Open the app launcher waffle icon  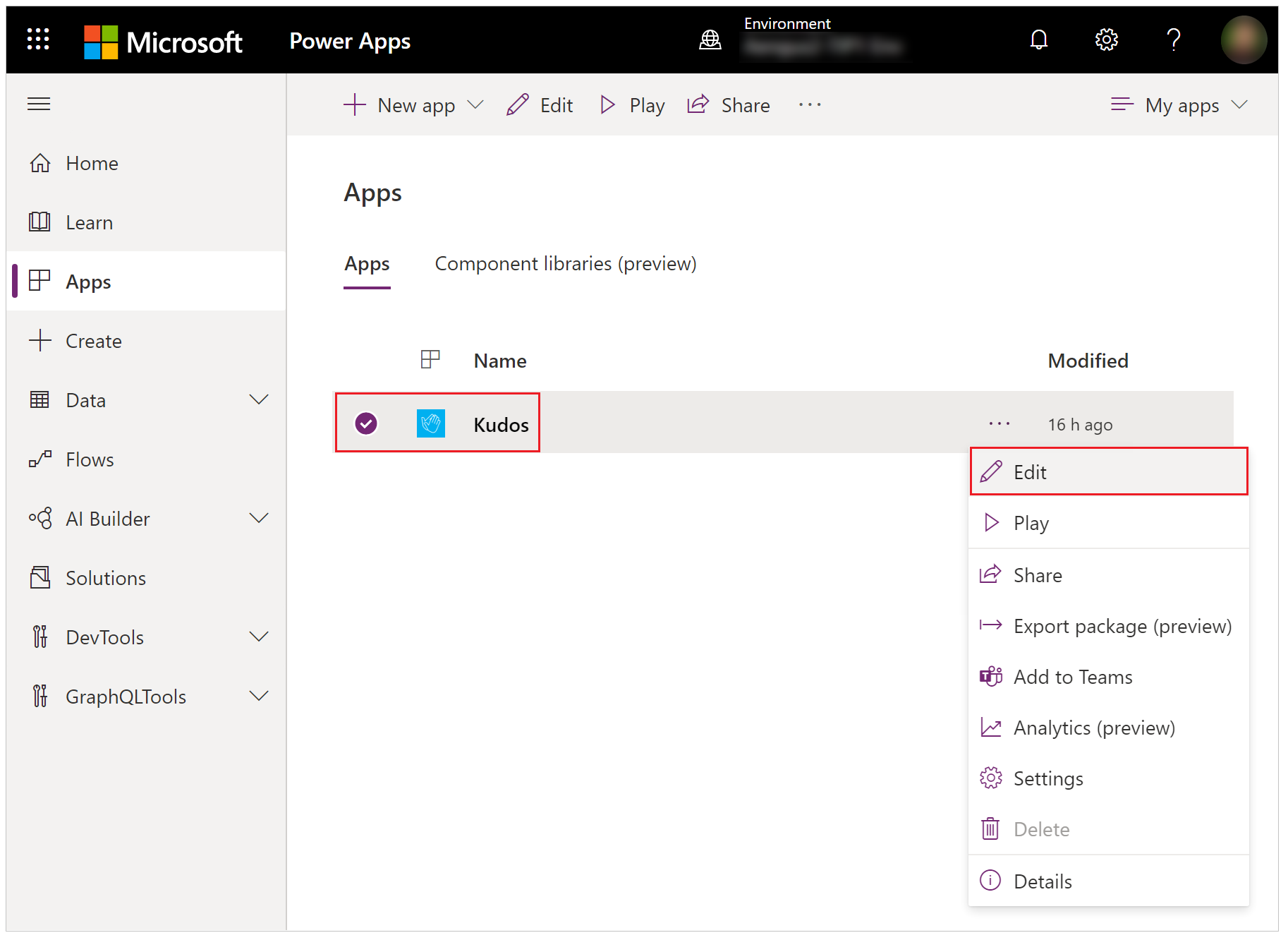point(38,40)
